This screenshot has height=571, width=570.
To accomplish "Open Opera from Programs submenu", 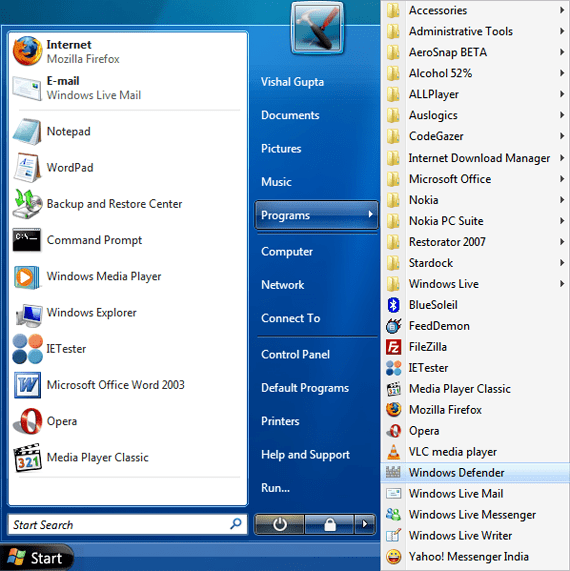I will [475, 431].
